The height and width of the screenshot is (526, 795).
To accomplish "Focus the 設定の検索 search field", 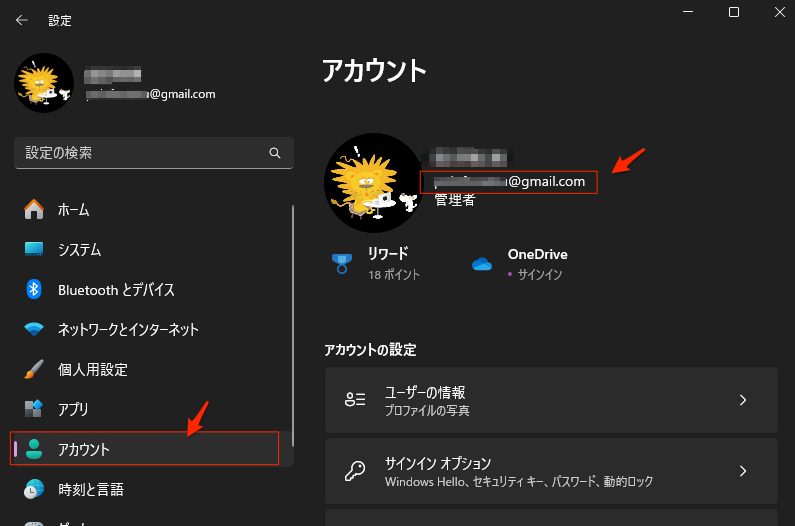I will click(x=154, y=153).
